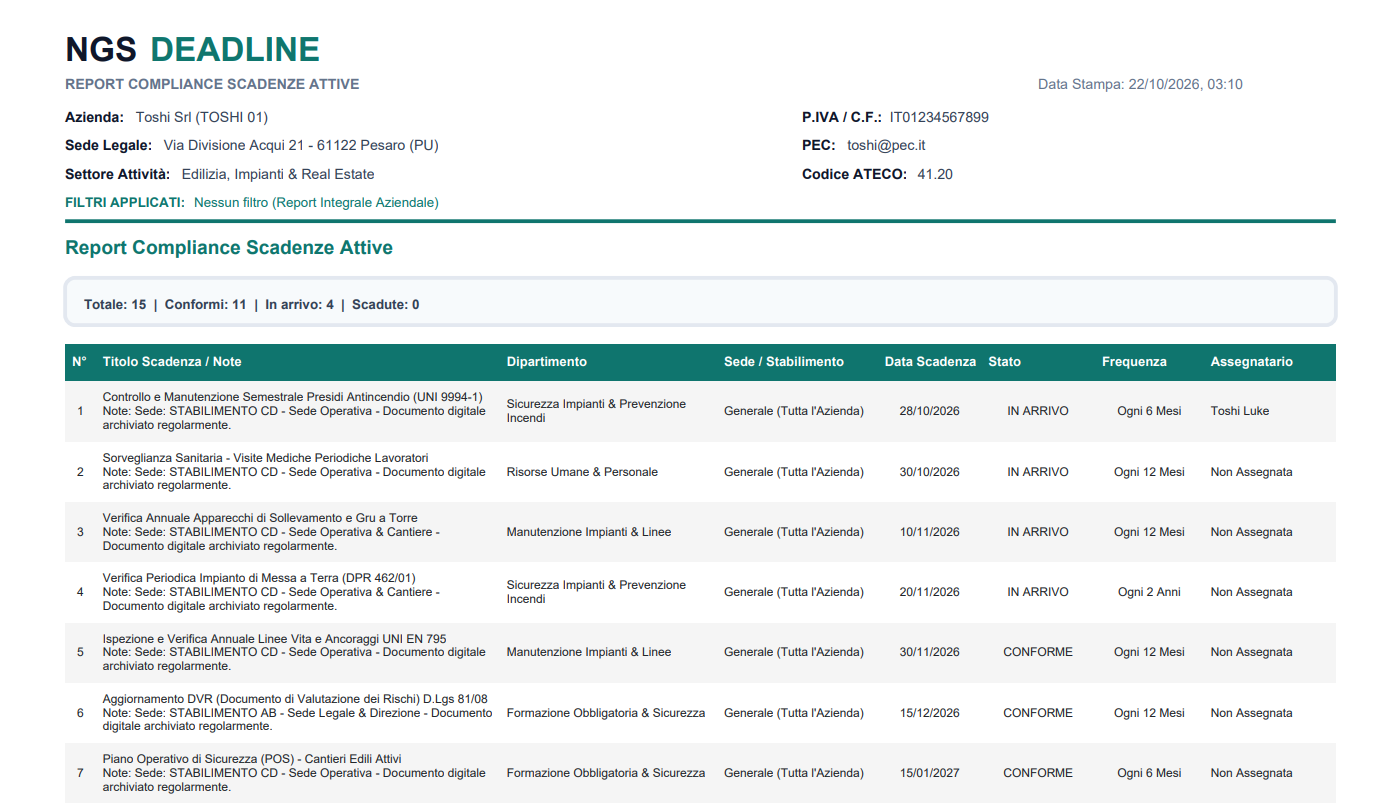Image resolution: width=1400 pixels, height=808 pixels.
Task: Click 'Dipartimento' column header
Action: click(x=547, y=362)
